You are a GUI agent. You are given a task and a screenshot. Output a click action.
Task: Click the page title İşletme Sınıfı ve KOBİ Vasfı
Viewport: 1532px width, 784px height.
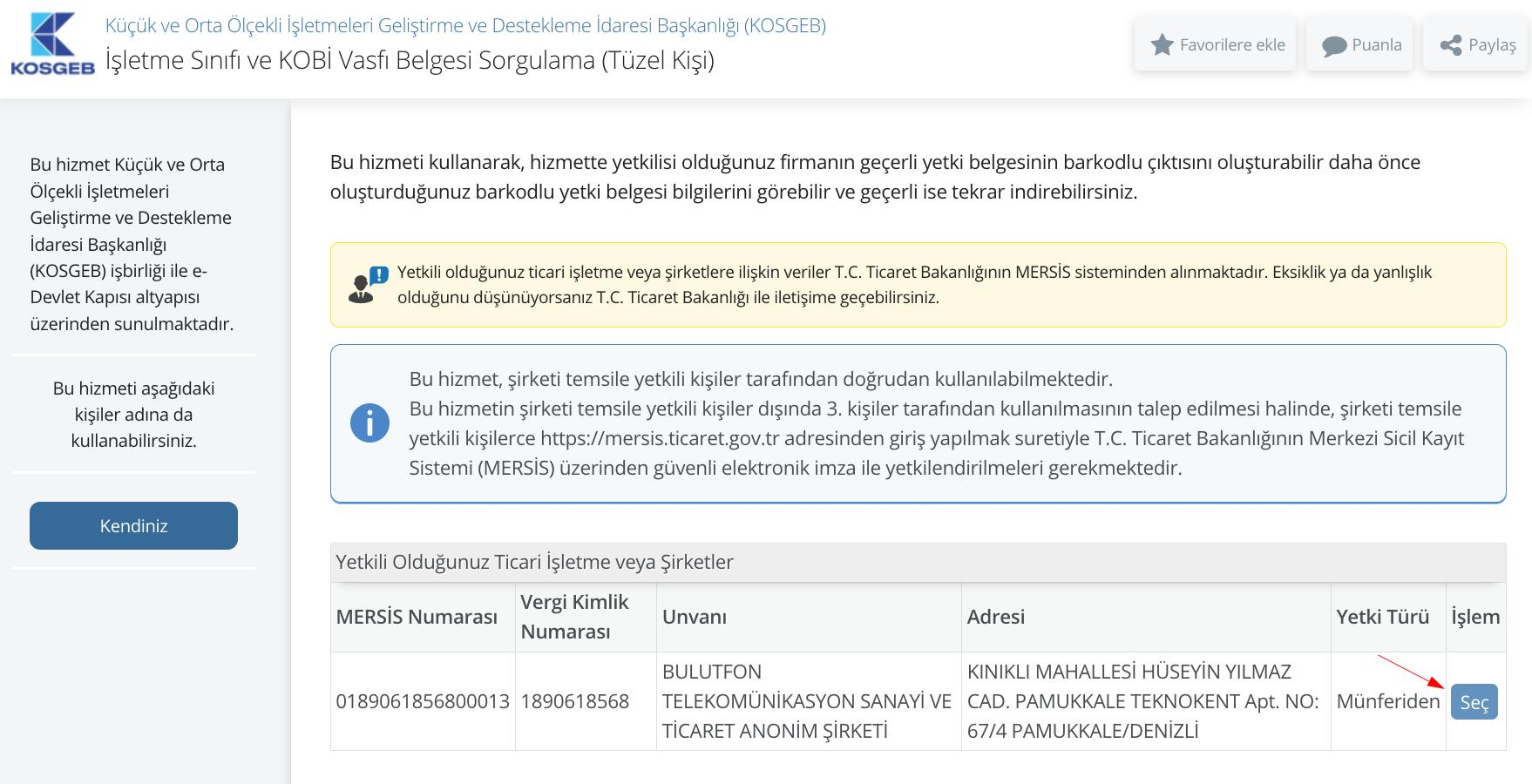pyautogui.click(x=410, y=60)
